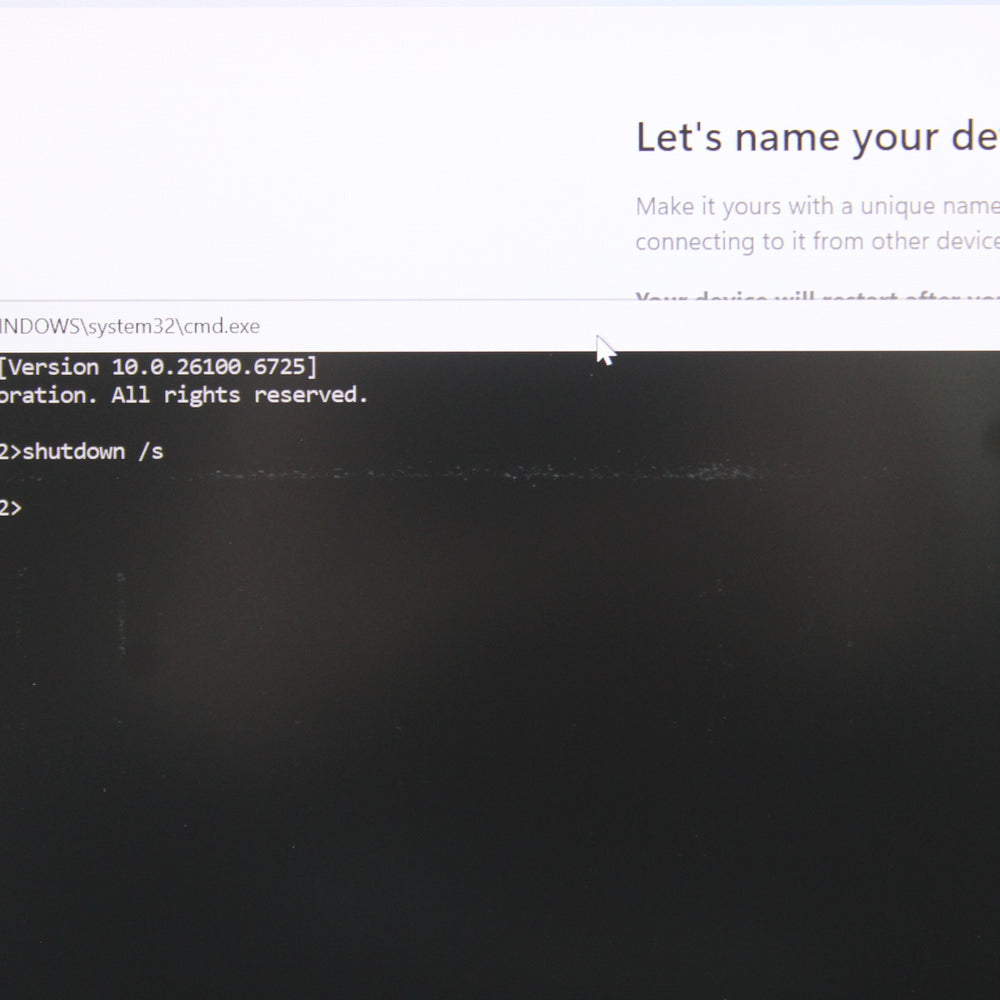Click the word "shutdown" in the terminal

click(74, 452)
